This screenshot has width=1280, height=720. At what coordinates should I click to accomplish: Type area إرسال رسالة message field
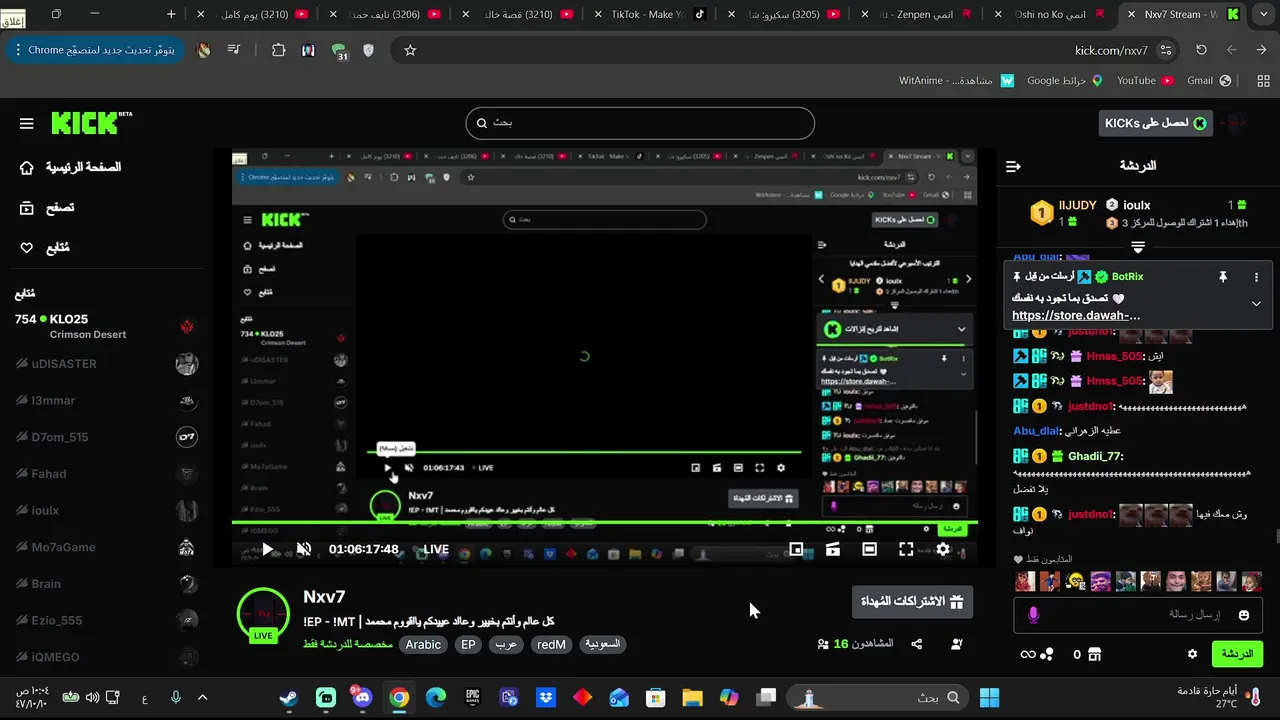pos(1138,615)
